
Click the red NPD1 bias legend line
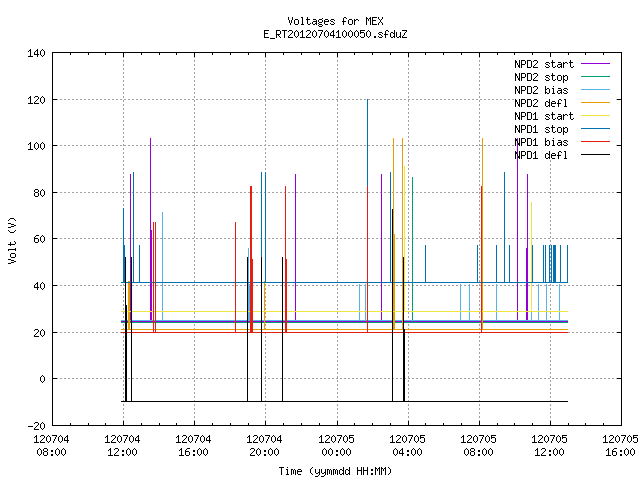click(595, 142)
